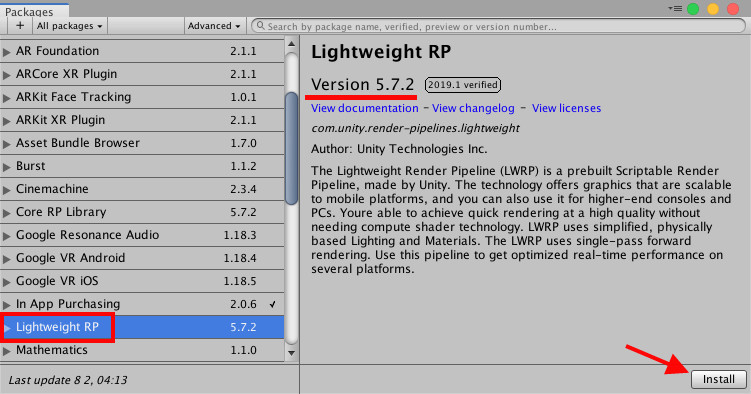Screen dimensions: 751x394
Task: Open the Advanced dropdown menu
Action: click(214, 26)
